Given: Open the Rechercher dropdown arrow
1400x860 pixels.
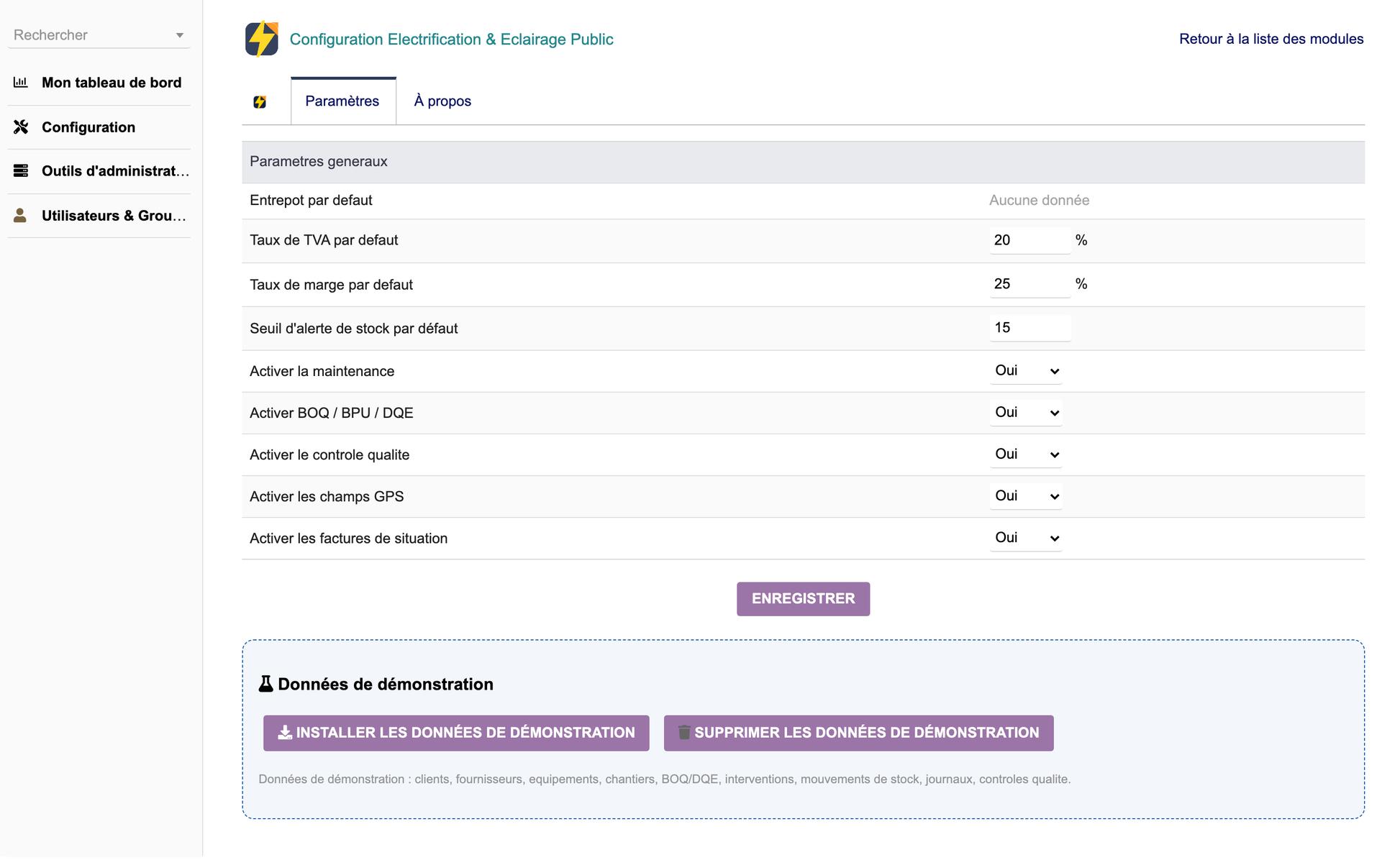Looking at the screenshot, I should [180, 35].
